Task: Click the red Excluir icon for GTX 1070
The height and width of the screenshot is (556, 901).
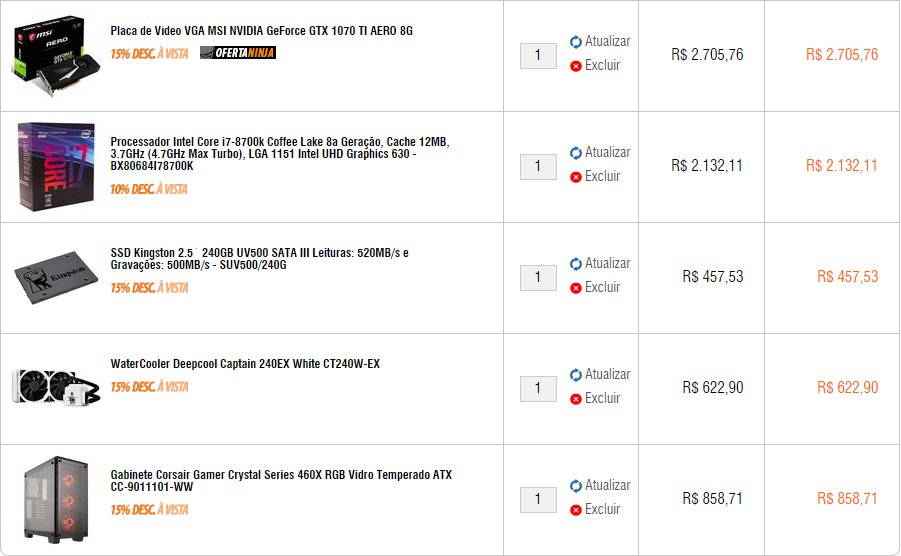Action: tap(576, 66)
